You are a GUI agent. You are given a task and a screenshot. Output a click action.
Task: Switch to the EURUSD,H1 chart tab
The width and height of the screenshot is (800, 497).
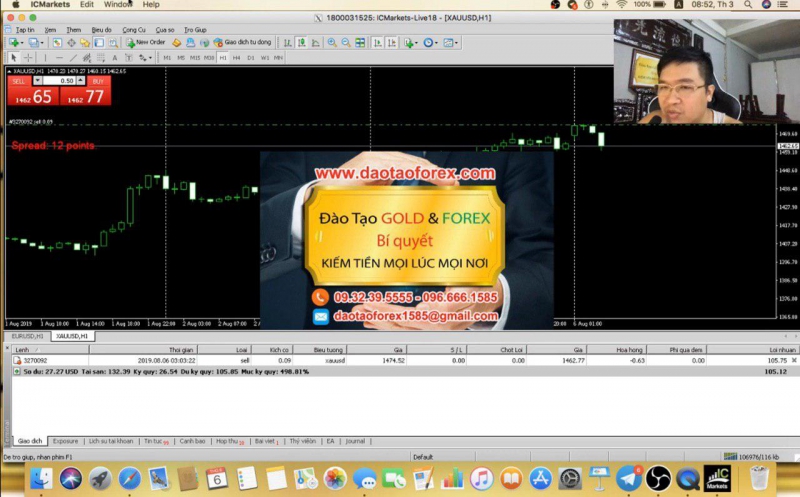(x=28, y=336)
